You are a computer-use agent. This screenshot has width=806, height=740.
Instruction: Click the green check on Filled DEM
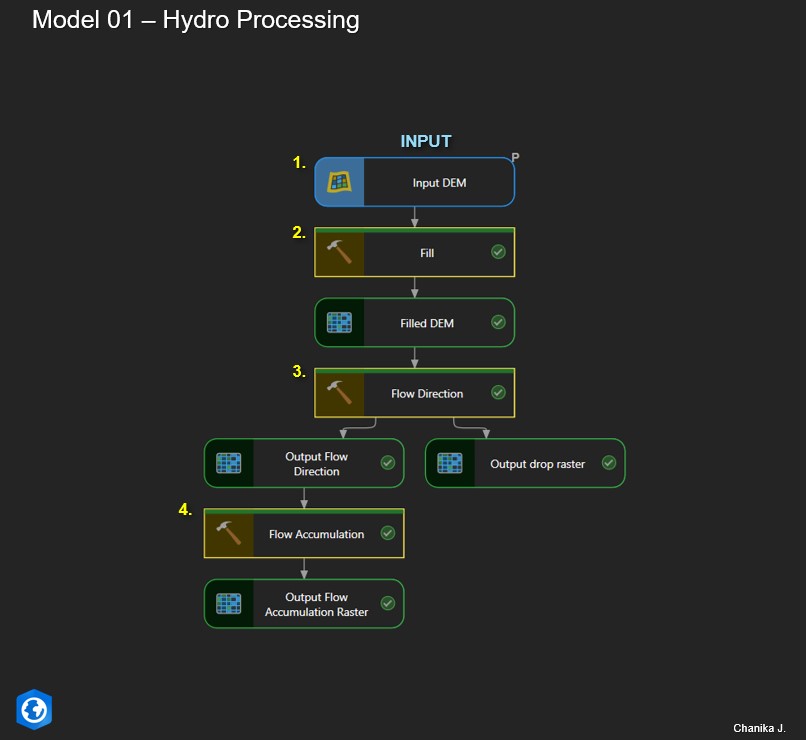(498, 322)
